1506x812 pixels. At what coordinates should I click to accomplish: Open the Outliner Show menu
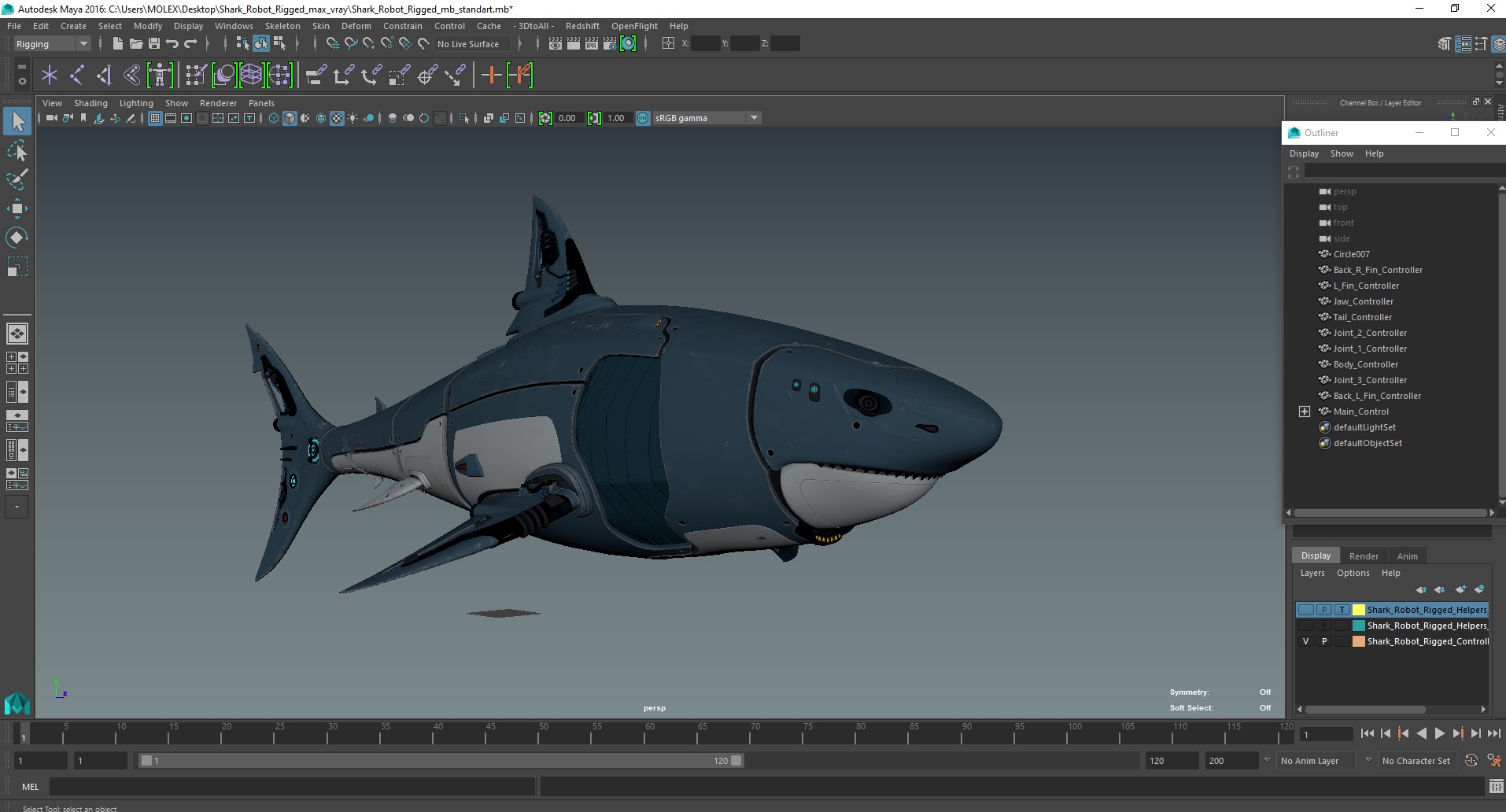tap(1342, 153)
